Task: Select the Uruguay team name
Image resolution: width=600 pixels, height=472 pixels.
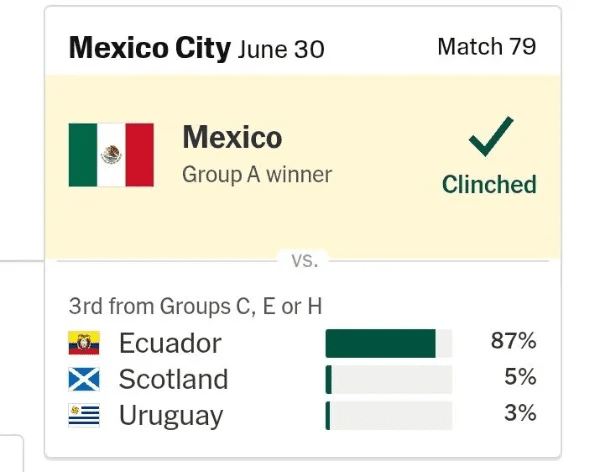Action: tap(171, 416)
